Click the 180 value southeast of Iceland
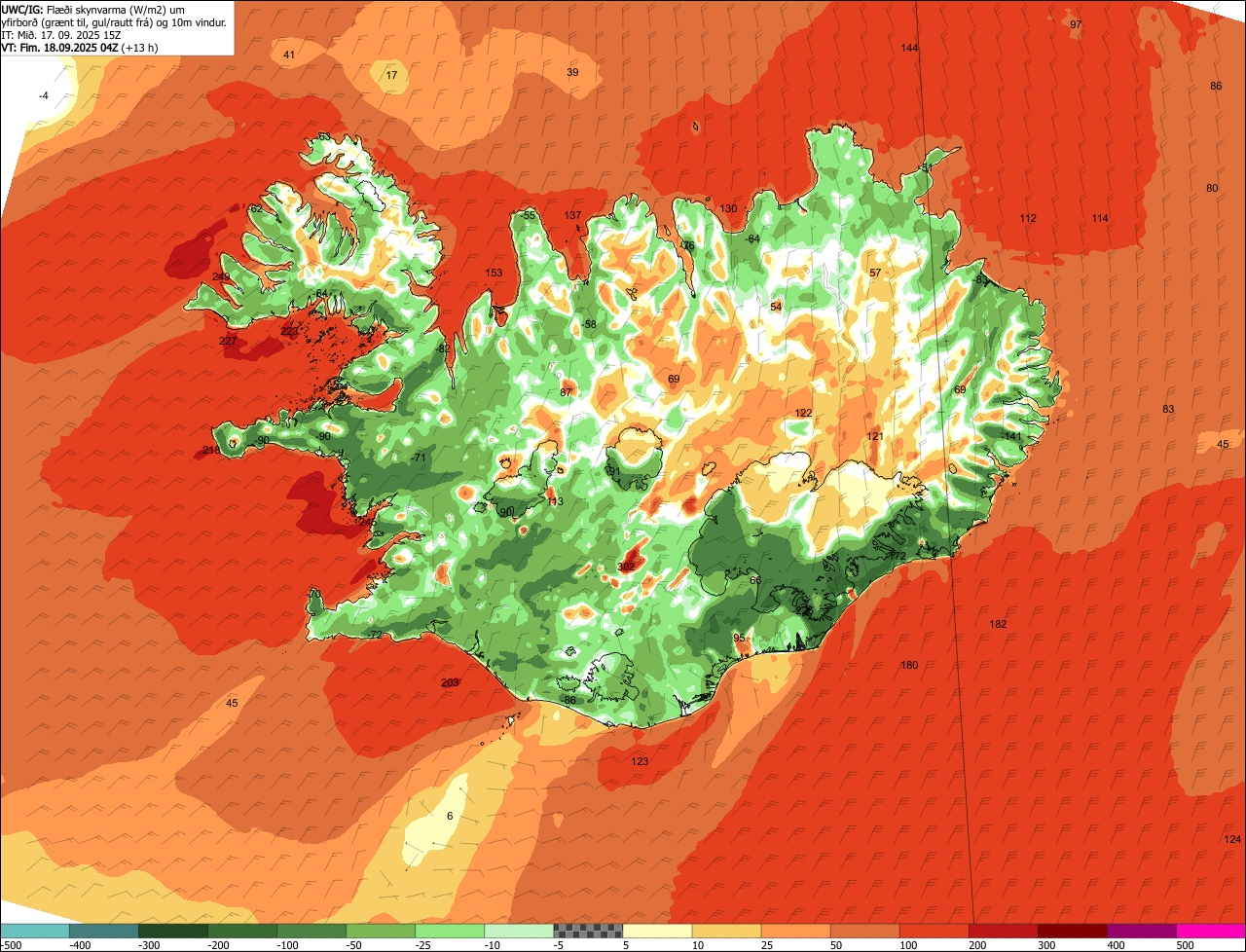This screenshot has width=1246, height=952. (909, 665)
